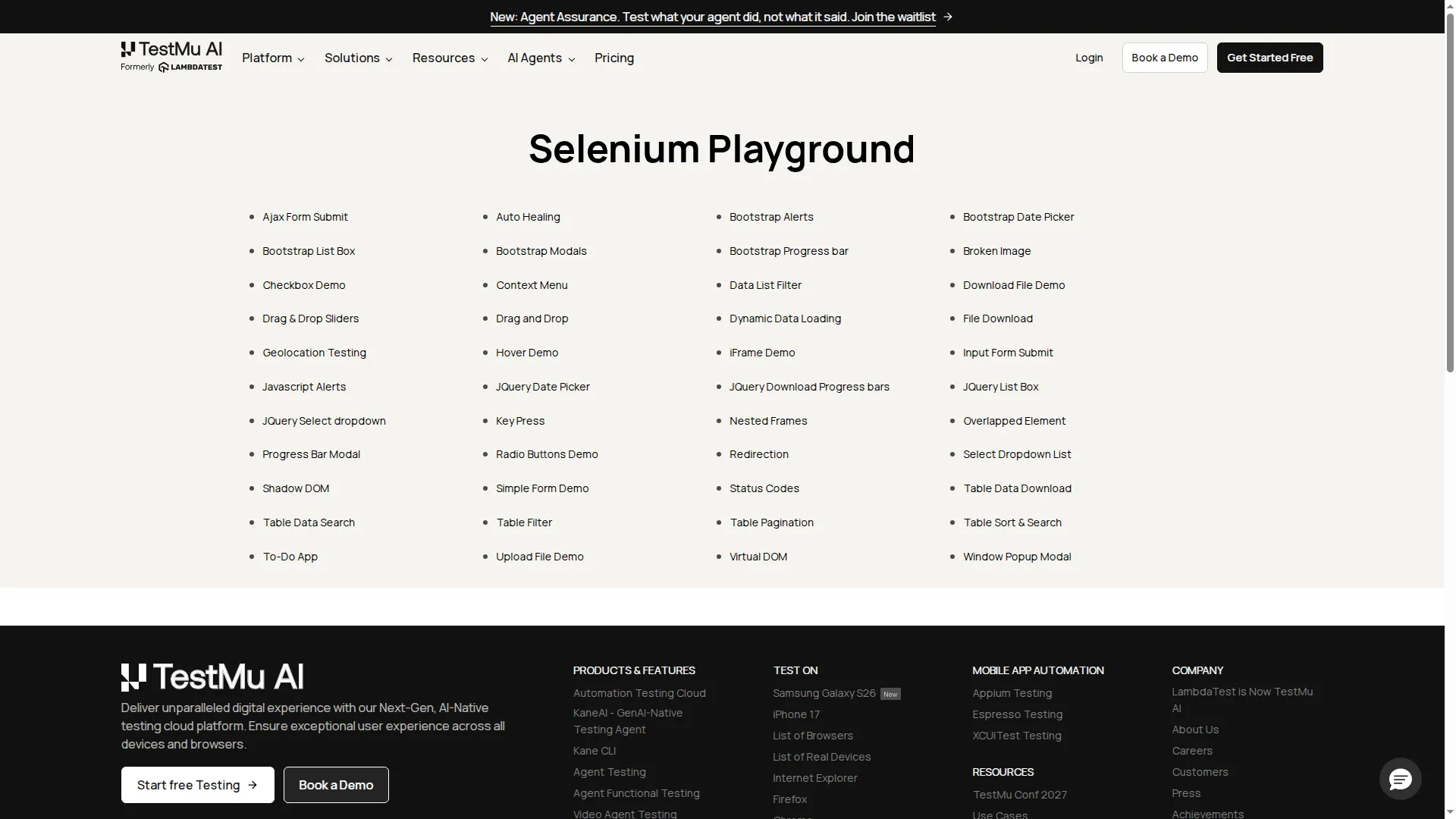1456x819 pixels.
Task: Open the Nested Frames demo
Action: [x=768, y=421]
